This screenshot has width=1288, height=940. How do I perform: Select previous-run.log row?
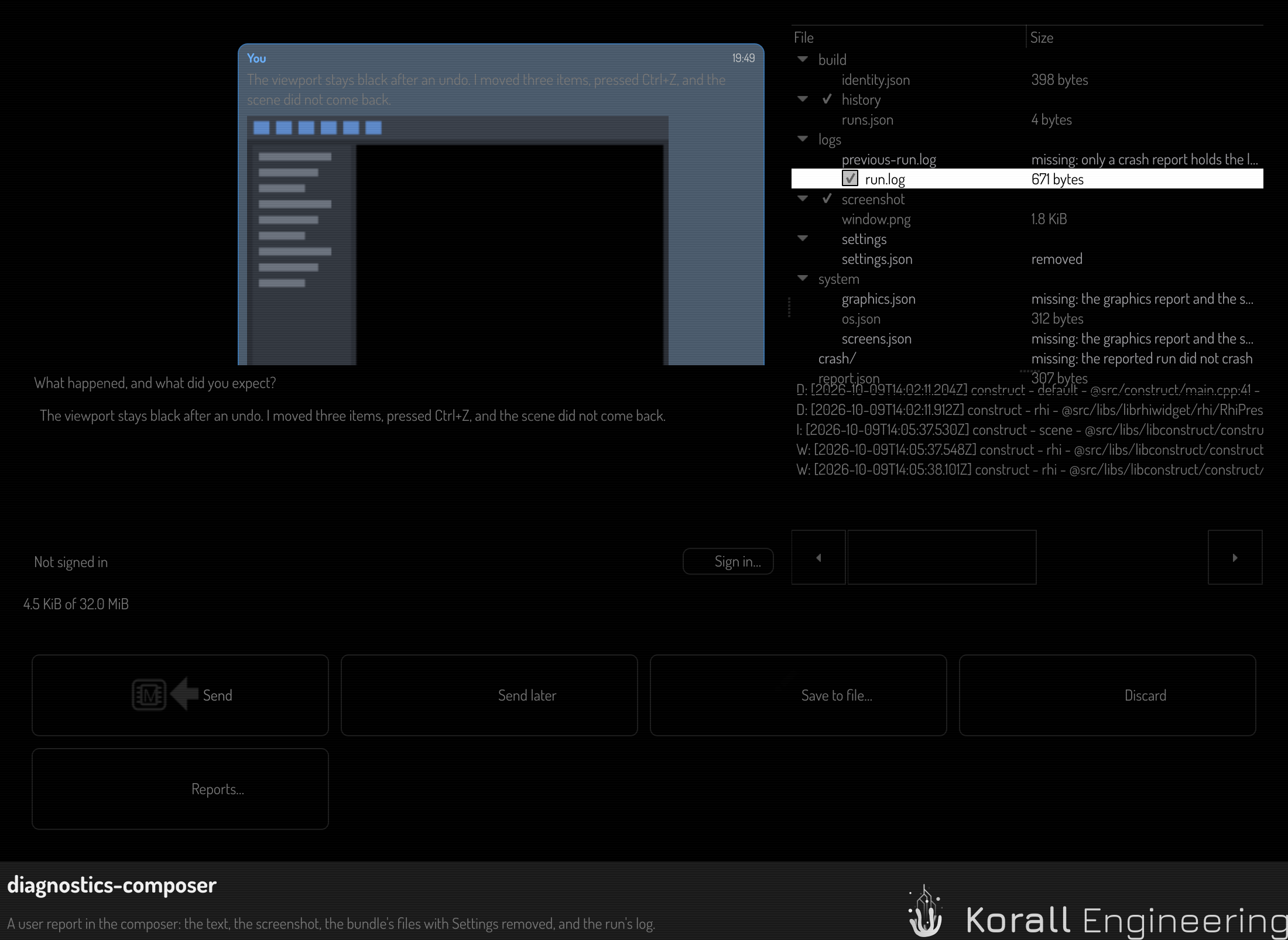tap(1027, 159)
